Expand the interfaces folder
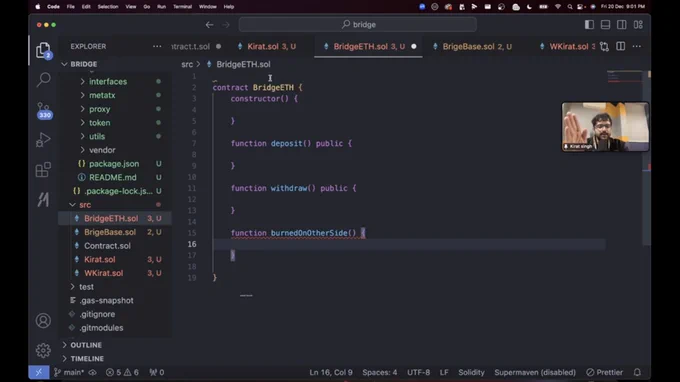Image resolution: width=680 pixels, height=382 pixels. point(108,82)
